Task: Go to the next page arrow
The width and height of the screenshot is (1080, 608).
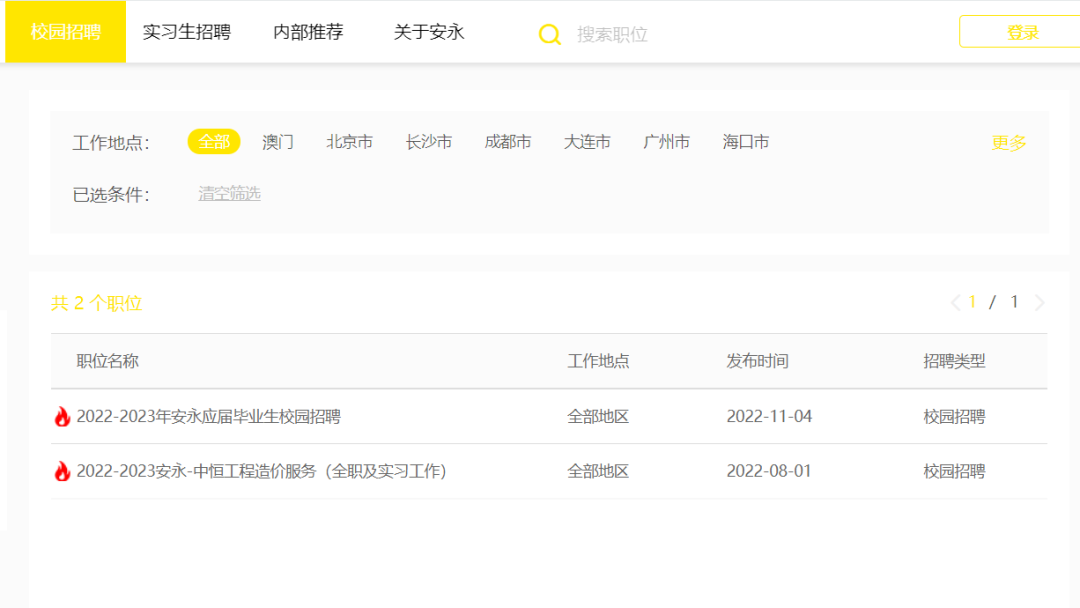Action: (x=1039, y=302)
